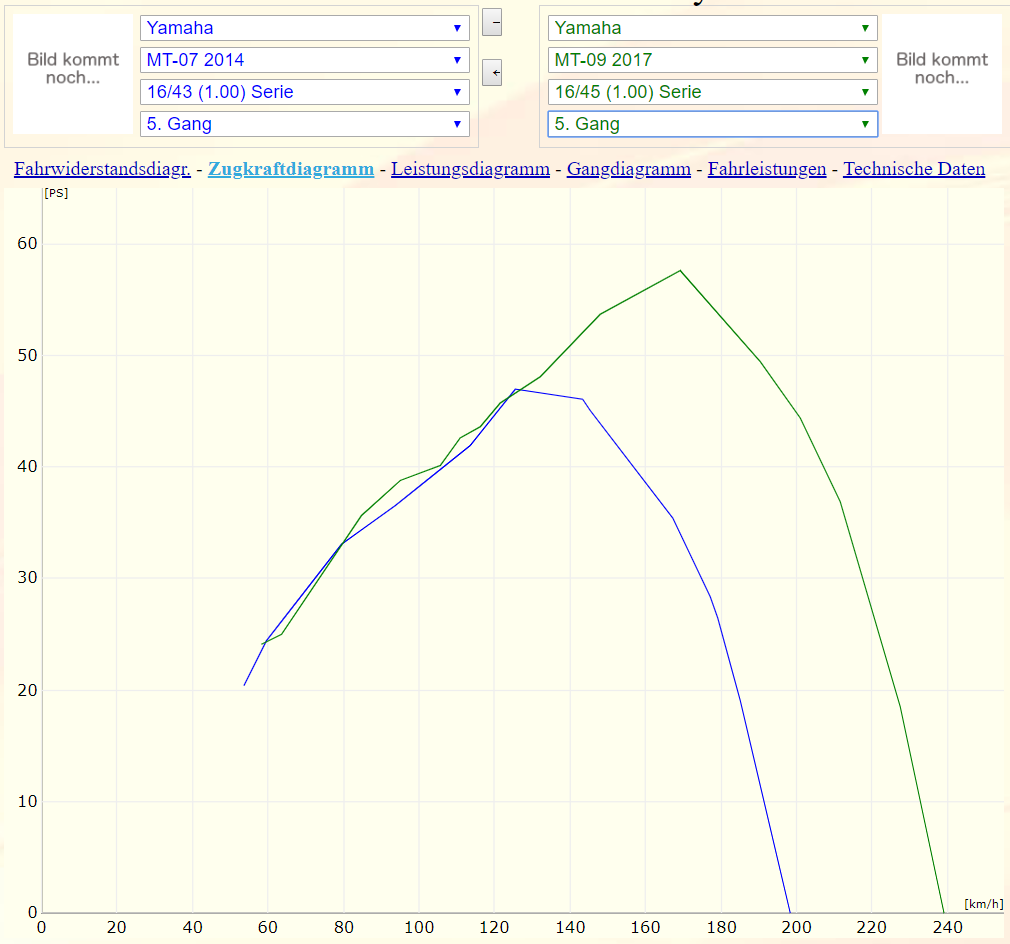The image size is (1010, 944).
Task: Expand the blue 16/43 (1.00) Serie dropdown
Action: (304, 92)
